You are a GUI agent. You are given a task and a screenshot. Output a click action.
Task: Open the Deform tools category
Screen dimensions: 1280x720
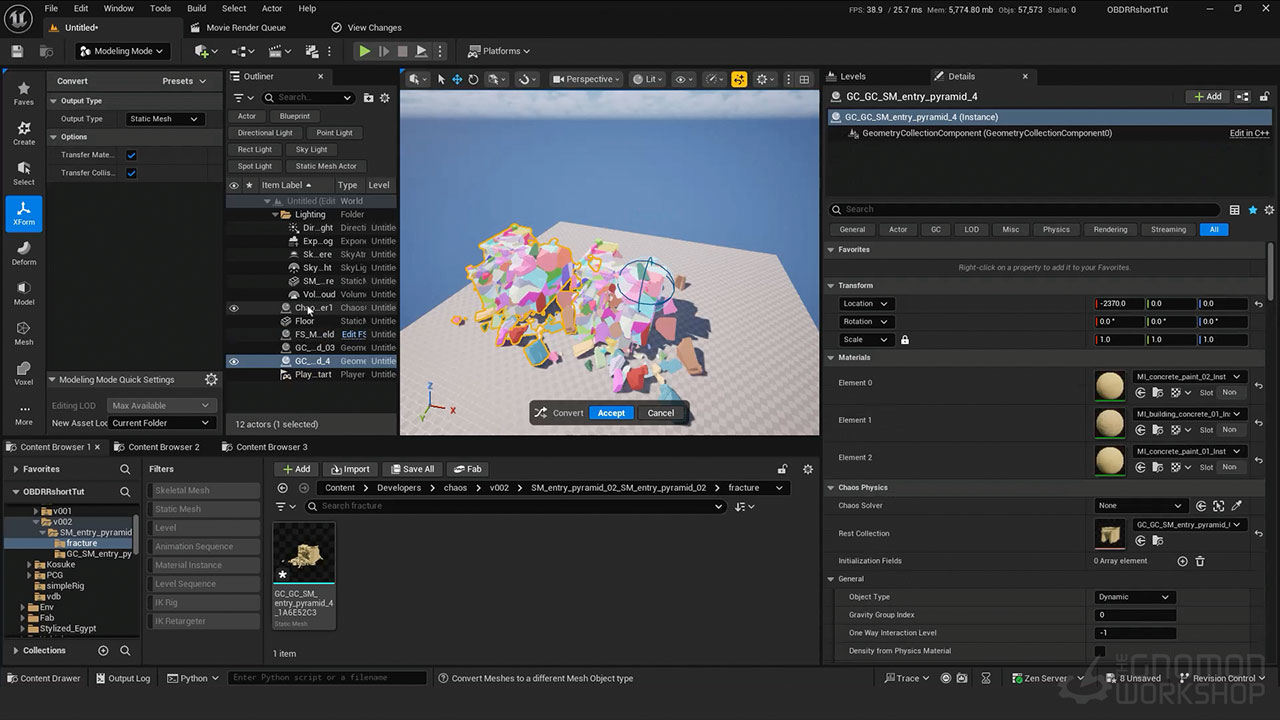pos(24,253)
